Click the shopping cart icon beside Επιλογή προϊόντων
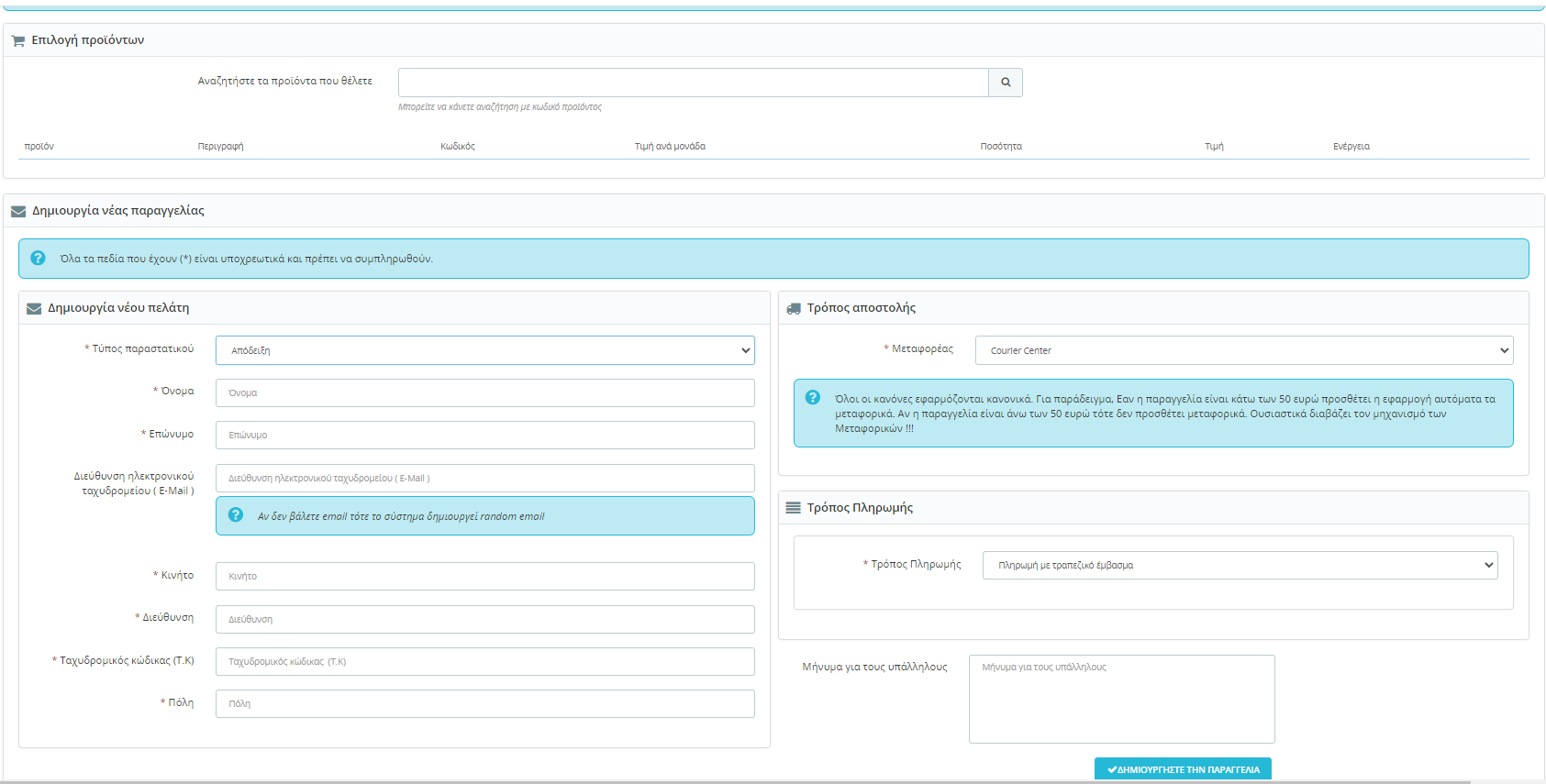The height and width of the screenshot is (784, 1546). point(17,41)
